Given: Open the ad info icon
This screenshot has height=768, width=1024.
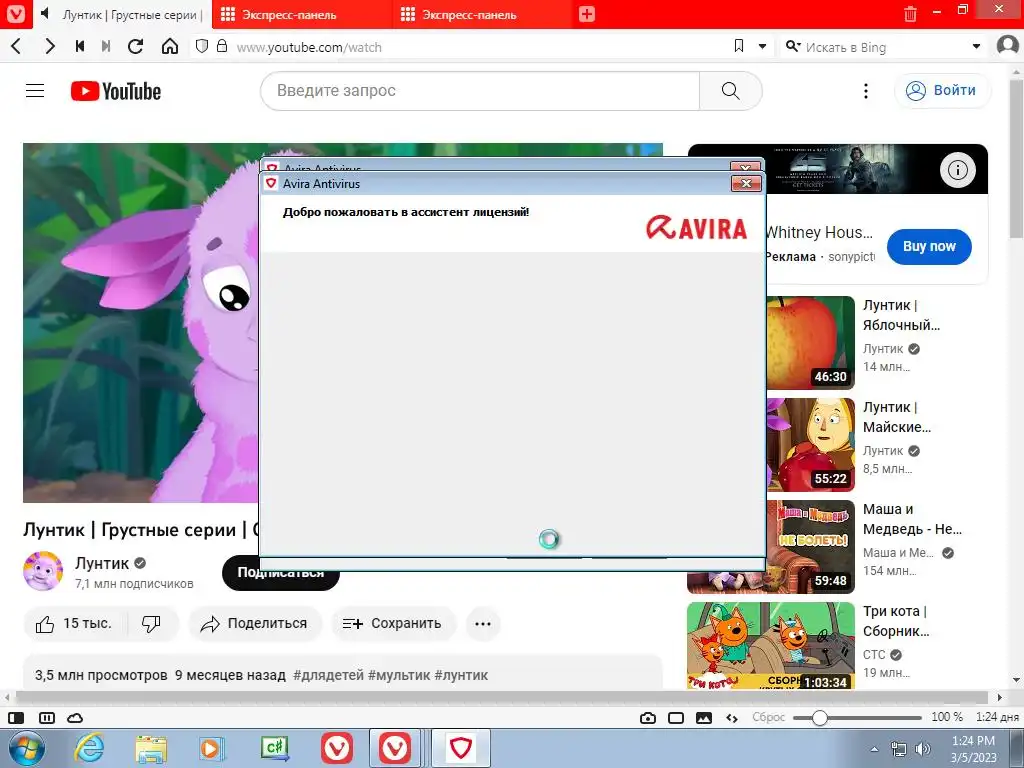Looking at the screenshot, I should [957, 170].
